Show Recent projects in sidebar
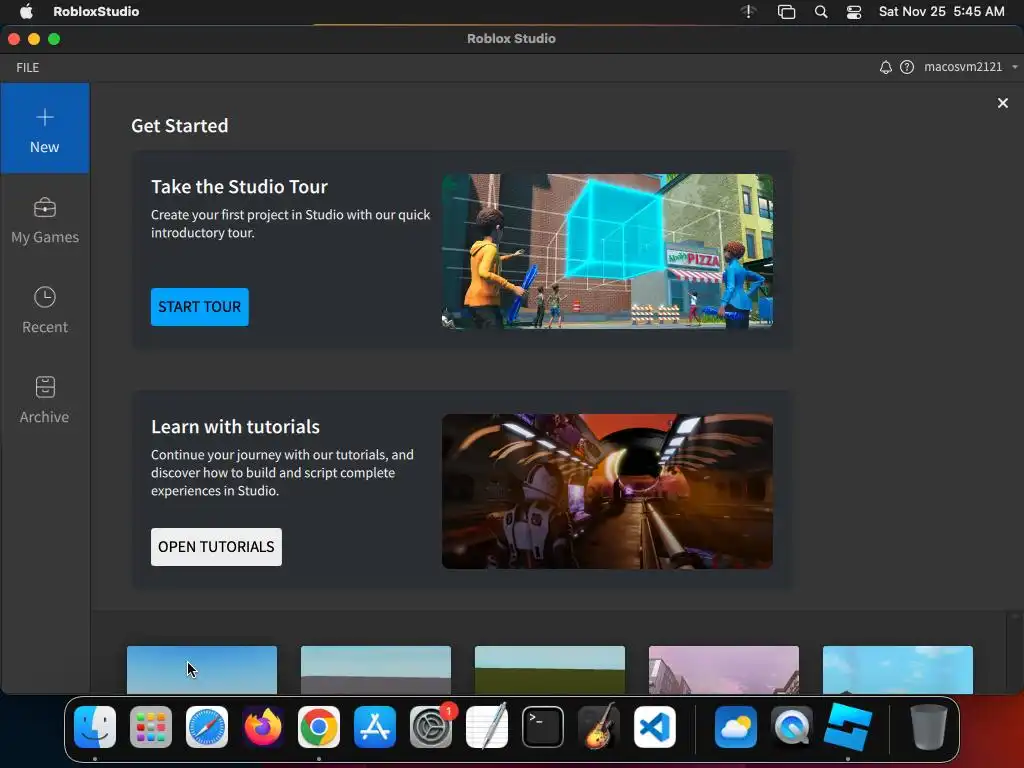Image resolution: width=1024 pixels, height=768 pixels. point(44,310)
